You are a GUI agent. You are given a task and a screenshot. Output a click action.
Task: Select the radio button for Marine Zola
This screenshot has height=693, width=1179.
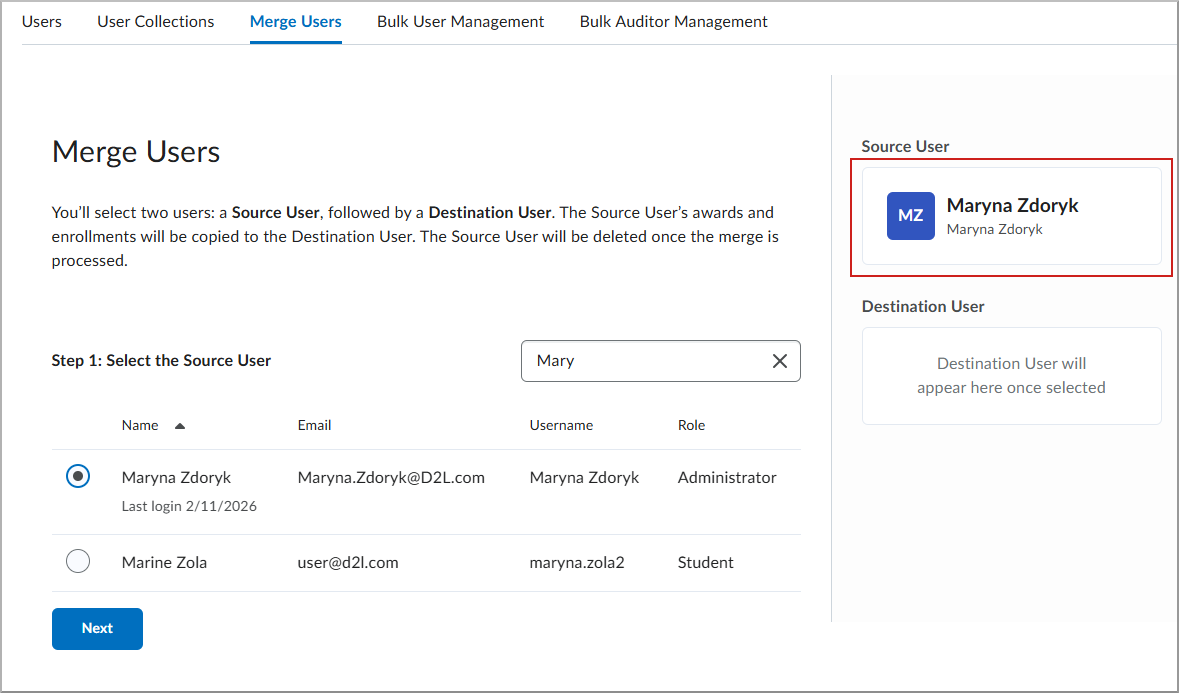point(78,560)
